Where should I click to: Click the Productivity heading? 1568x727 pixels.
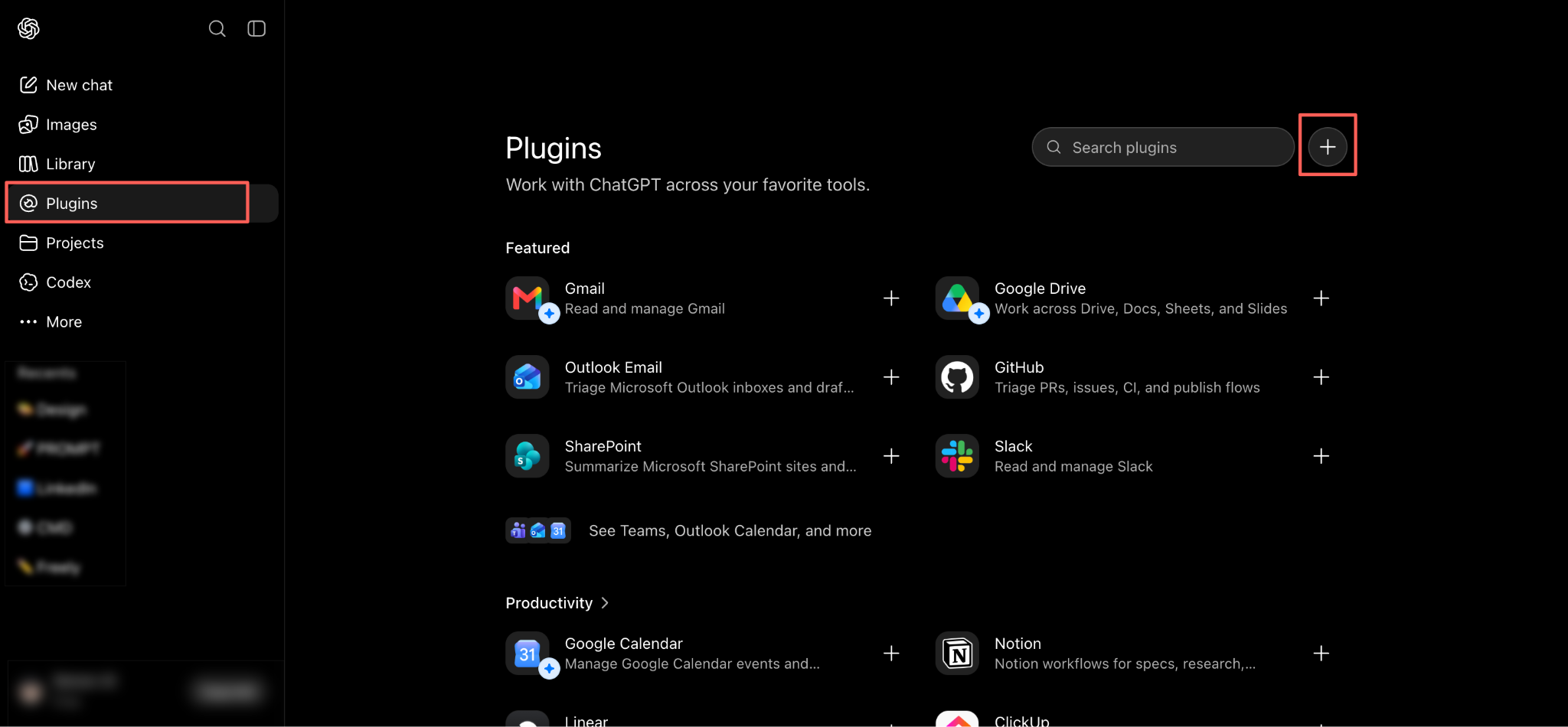click(x=549, y=603)
